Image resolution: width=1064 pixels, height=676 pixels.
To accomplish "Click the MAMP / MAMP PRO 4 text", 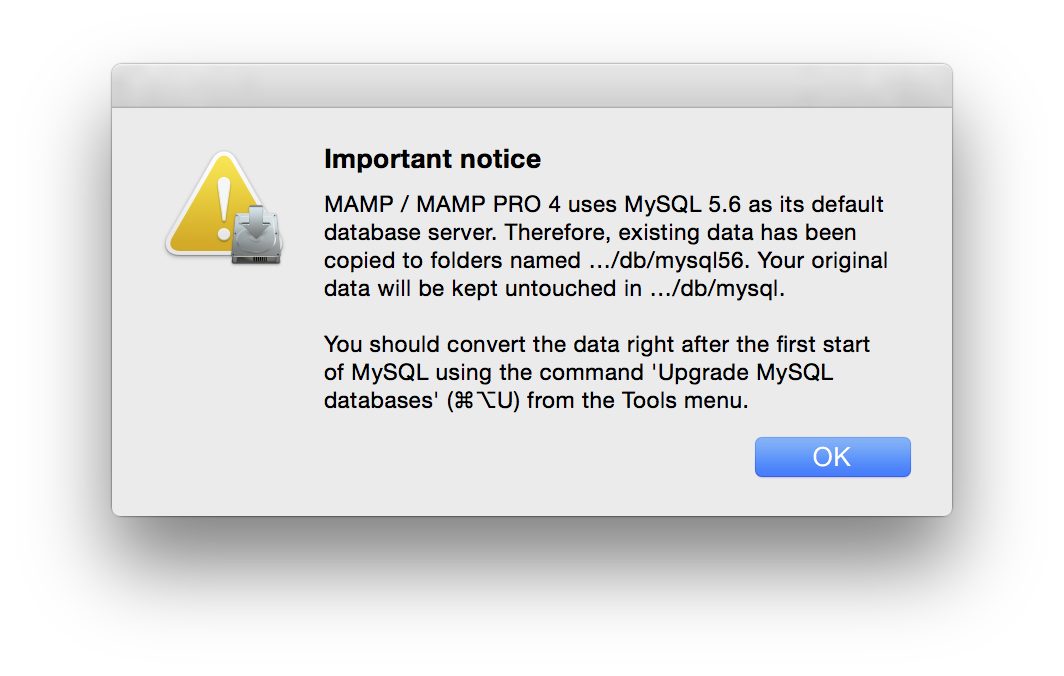I will click(442, 204).
